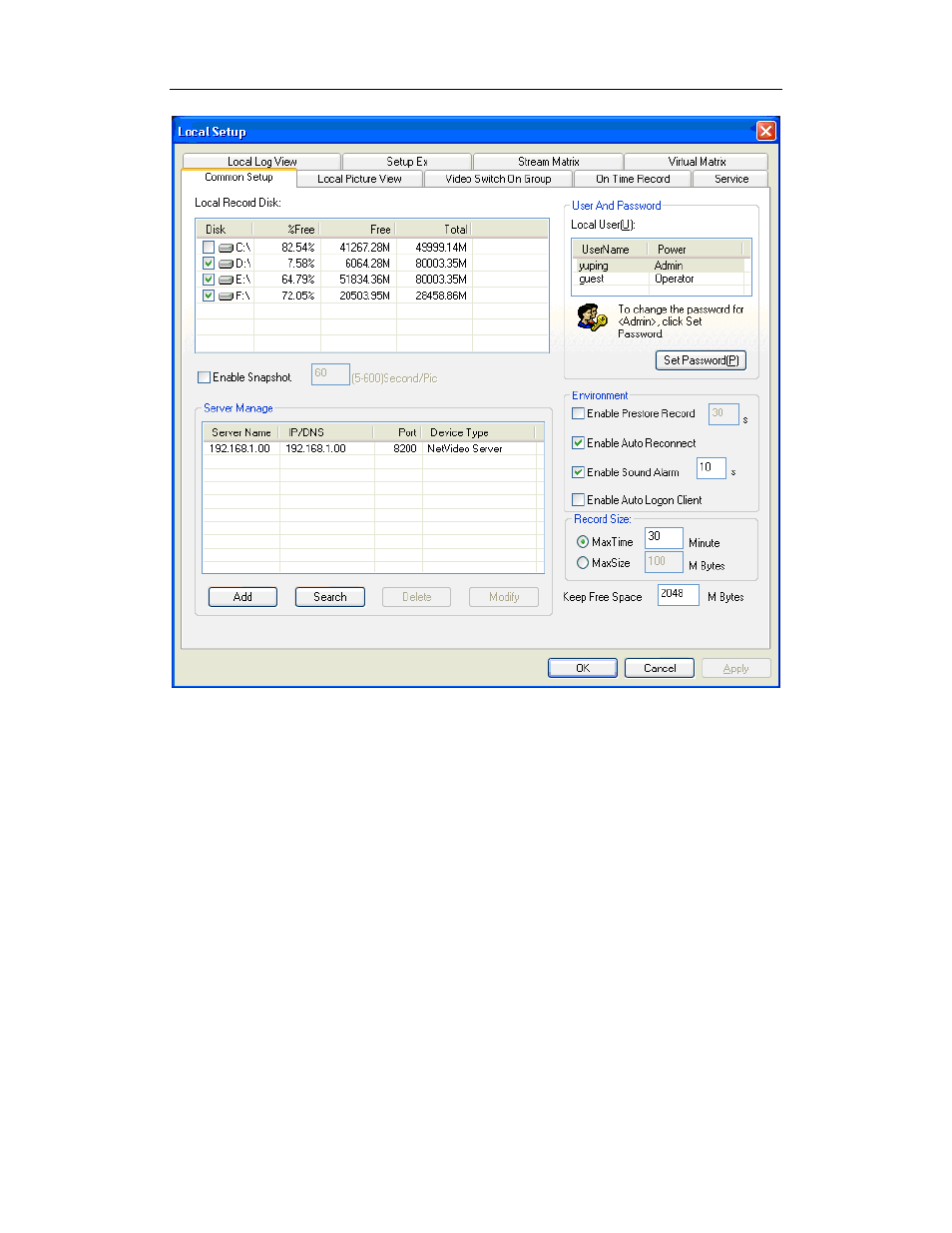Click Add server button
Viewport: 952px width, 1233px height.
click(242, 597)
